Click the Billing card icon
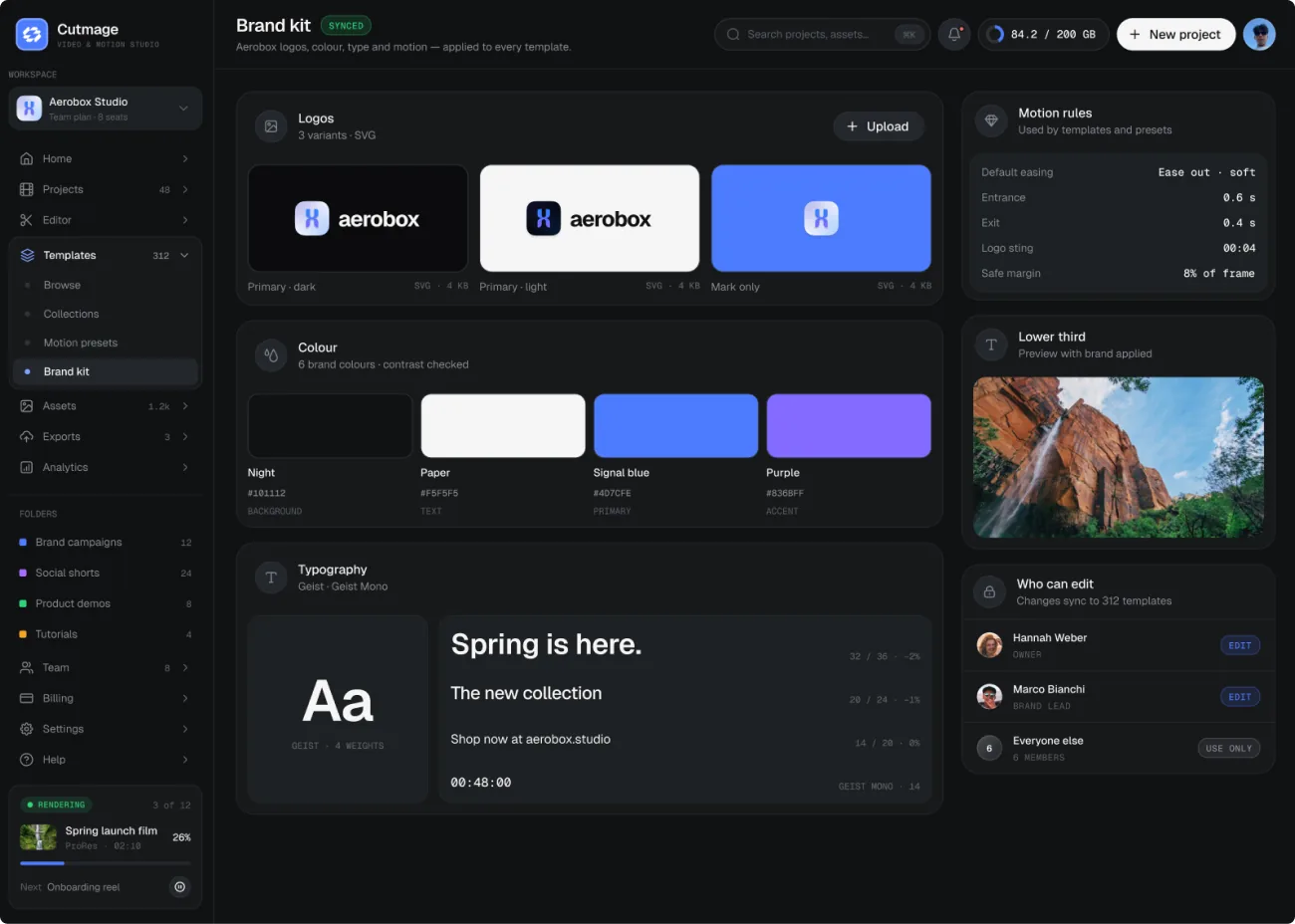Viewport: 1295px width, 924px height. tap(27, 698)
